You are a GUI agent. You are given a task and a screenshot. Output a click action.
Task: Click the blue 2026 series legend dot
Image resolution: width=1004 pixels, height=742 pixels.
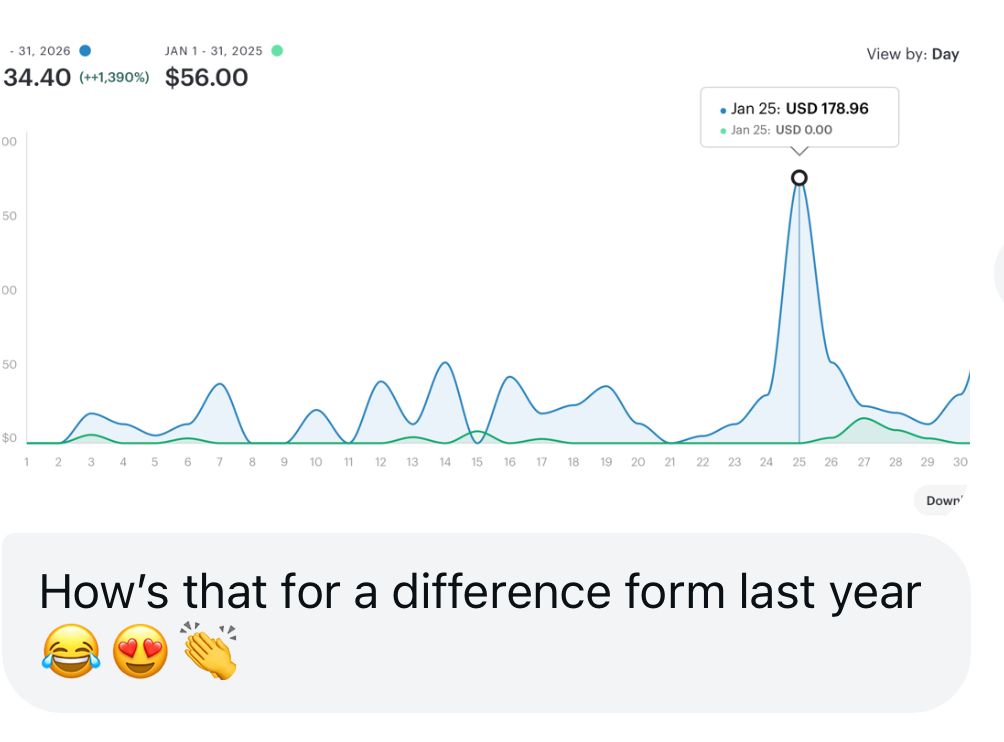(85, 51)
